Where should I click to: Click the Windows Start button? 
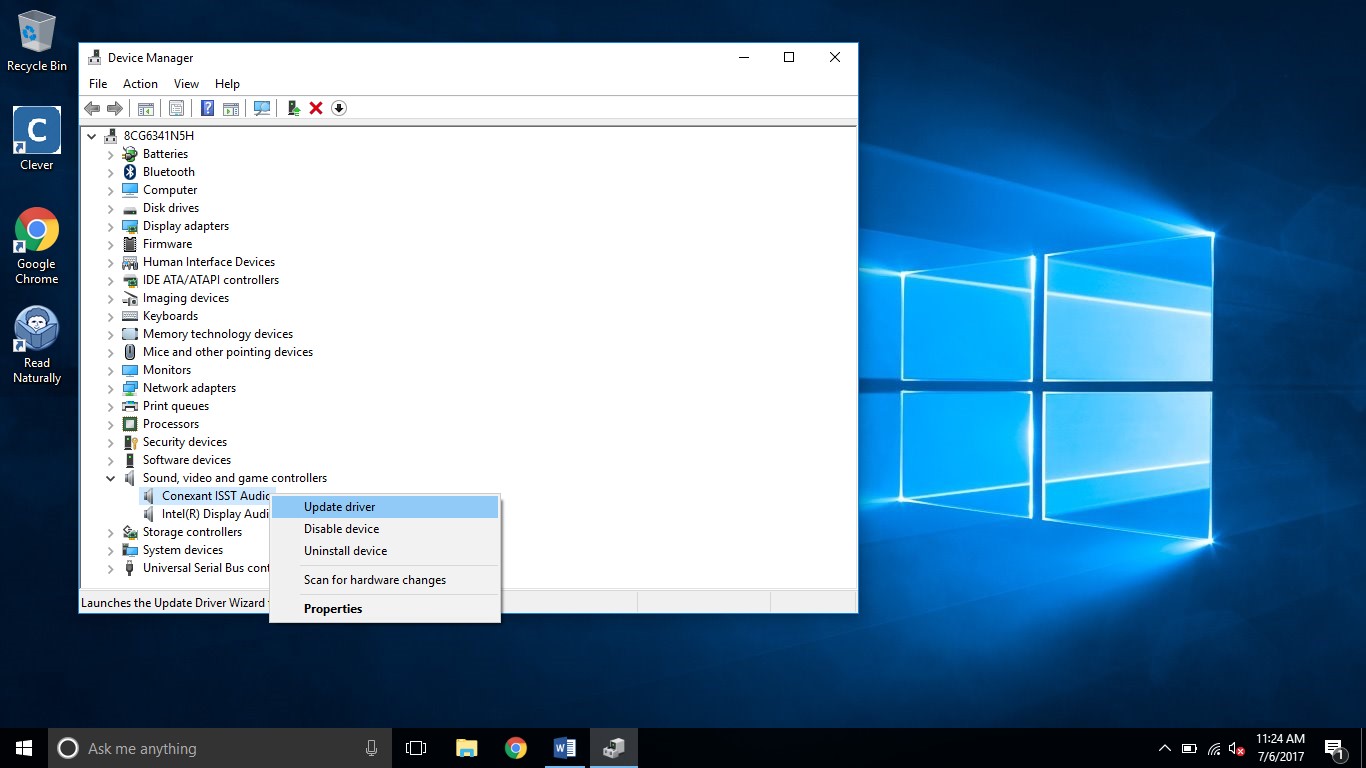(x=24, y=748)
